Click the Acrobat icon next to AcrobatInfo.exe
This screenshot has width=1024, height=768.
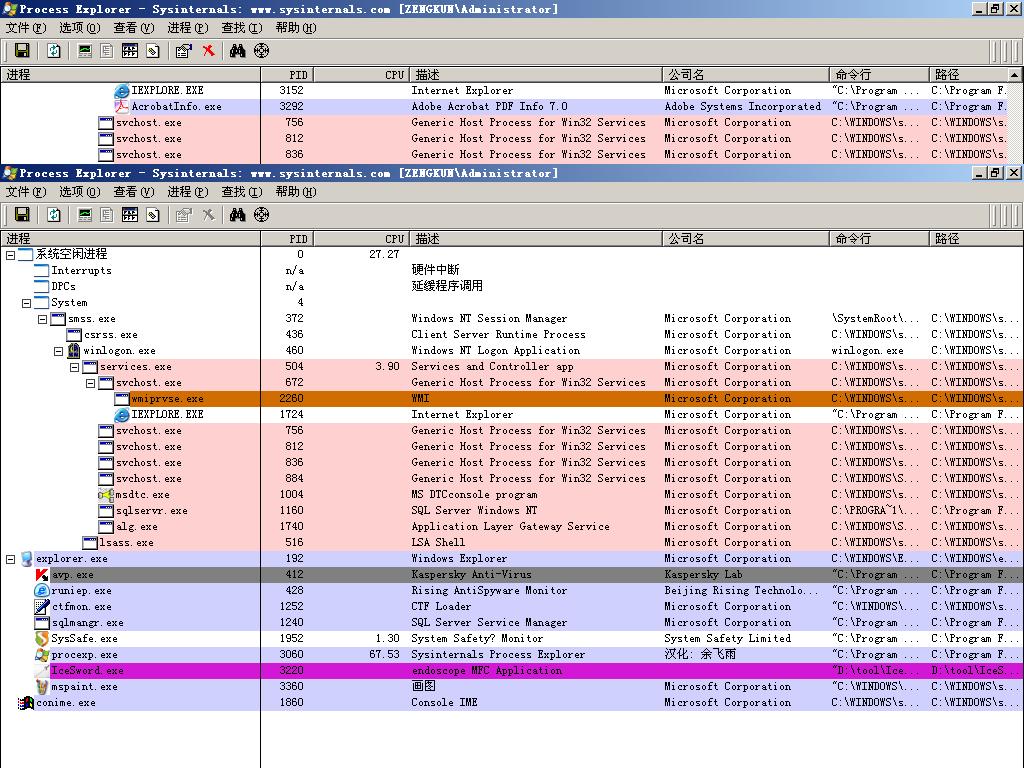tap(122, 107)
